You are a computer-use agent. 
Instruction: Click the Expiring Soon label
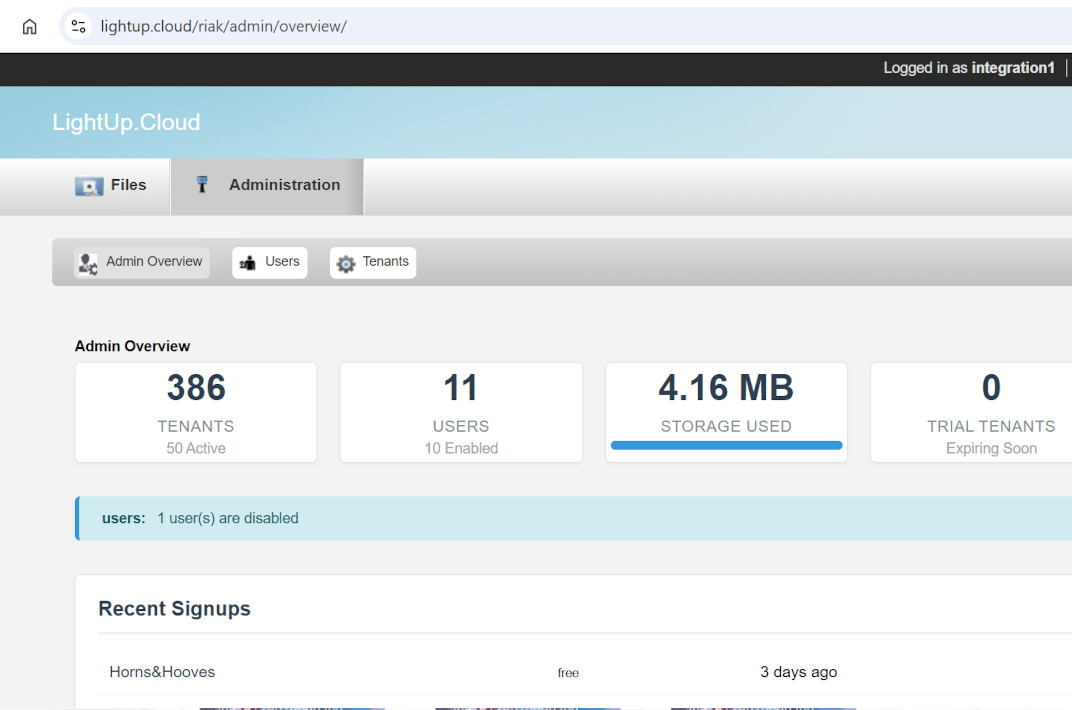[x=991, y=448]
